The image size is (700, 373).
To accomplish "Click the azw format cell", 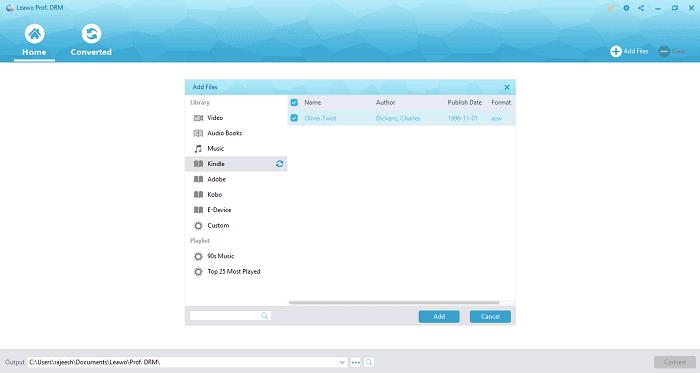I will [496, 118].
